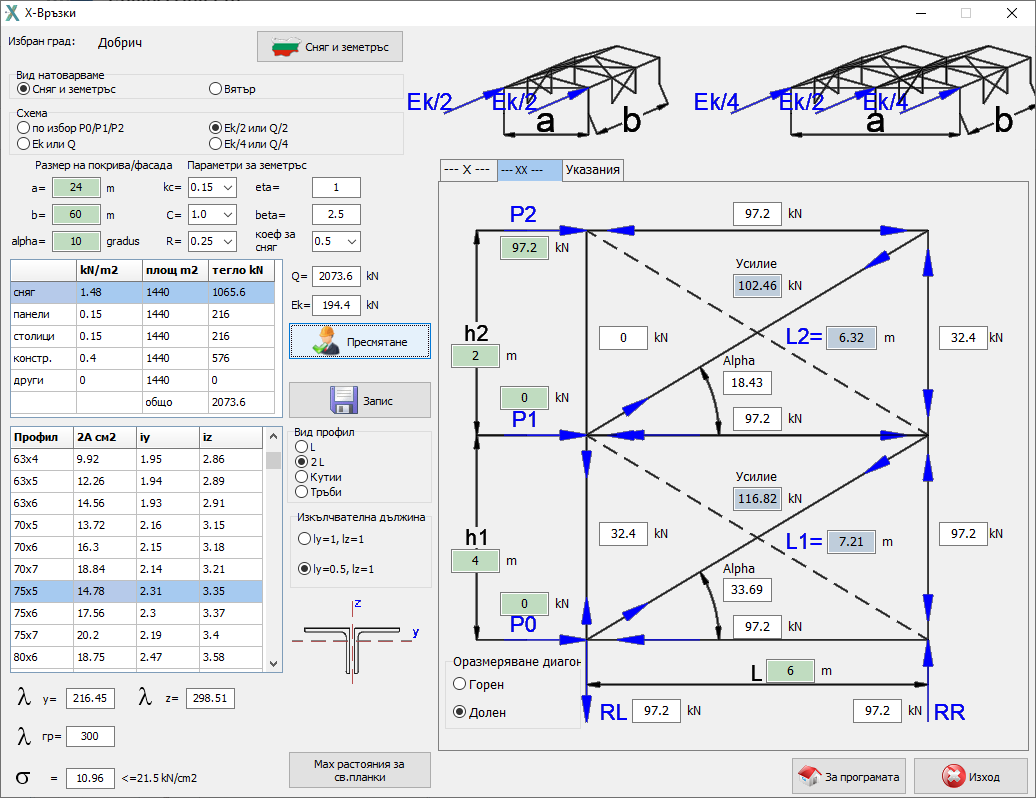Click the Пресмятане calculate person icon

pos(326,341)
